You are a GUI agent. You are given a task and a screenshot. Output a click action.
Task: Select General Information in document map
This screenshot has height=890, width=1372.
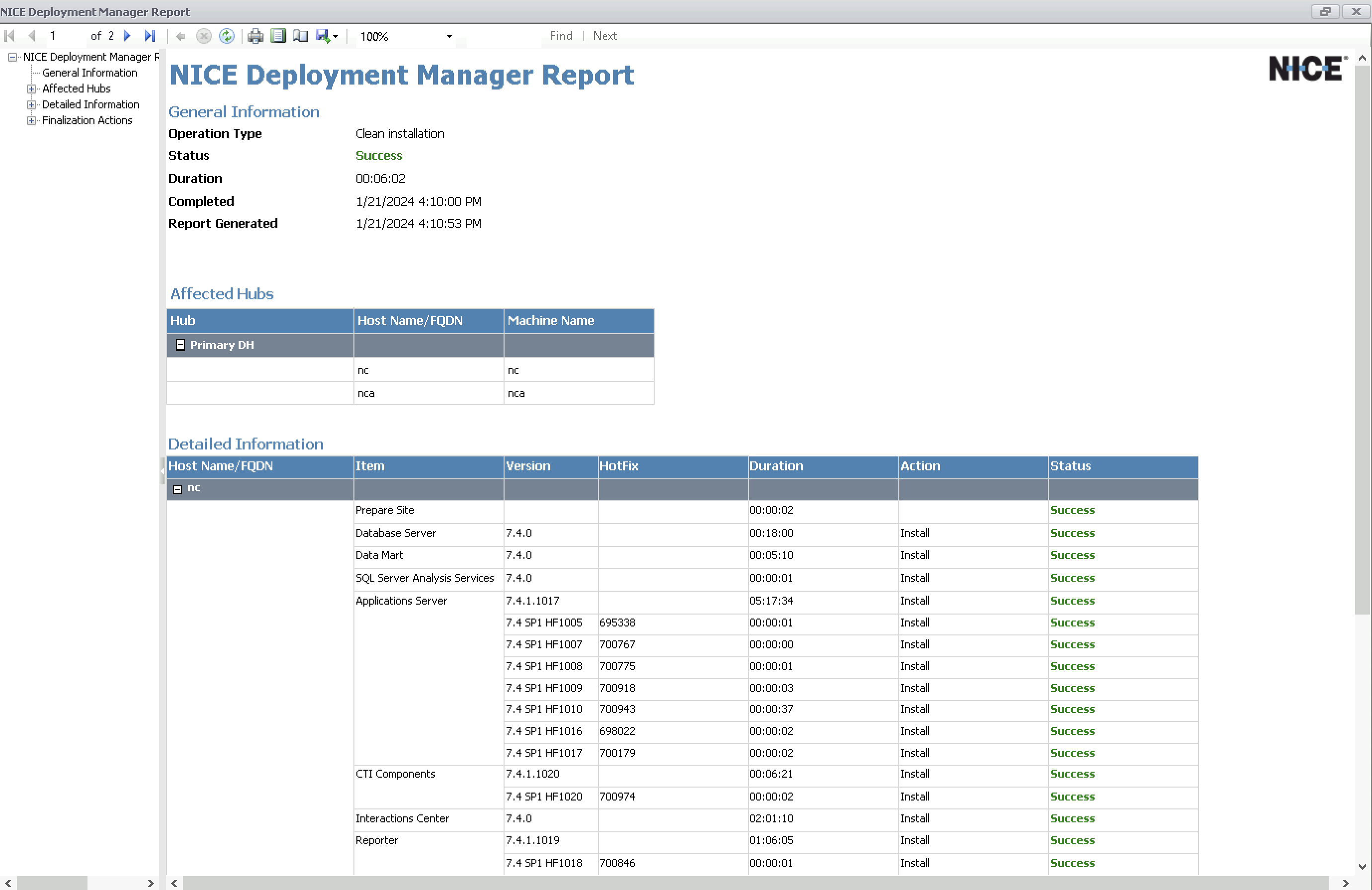[89, 73]
